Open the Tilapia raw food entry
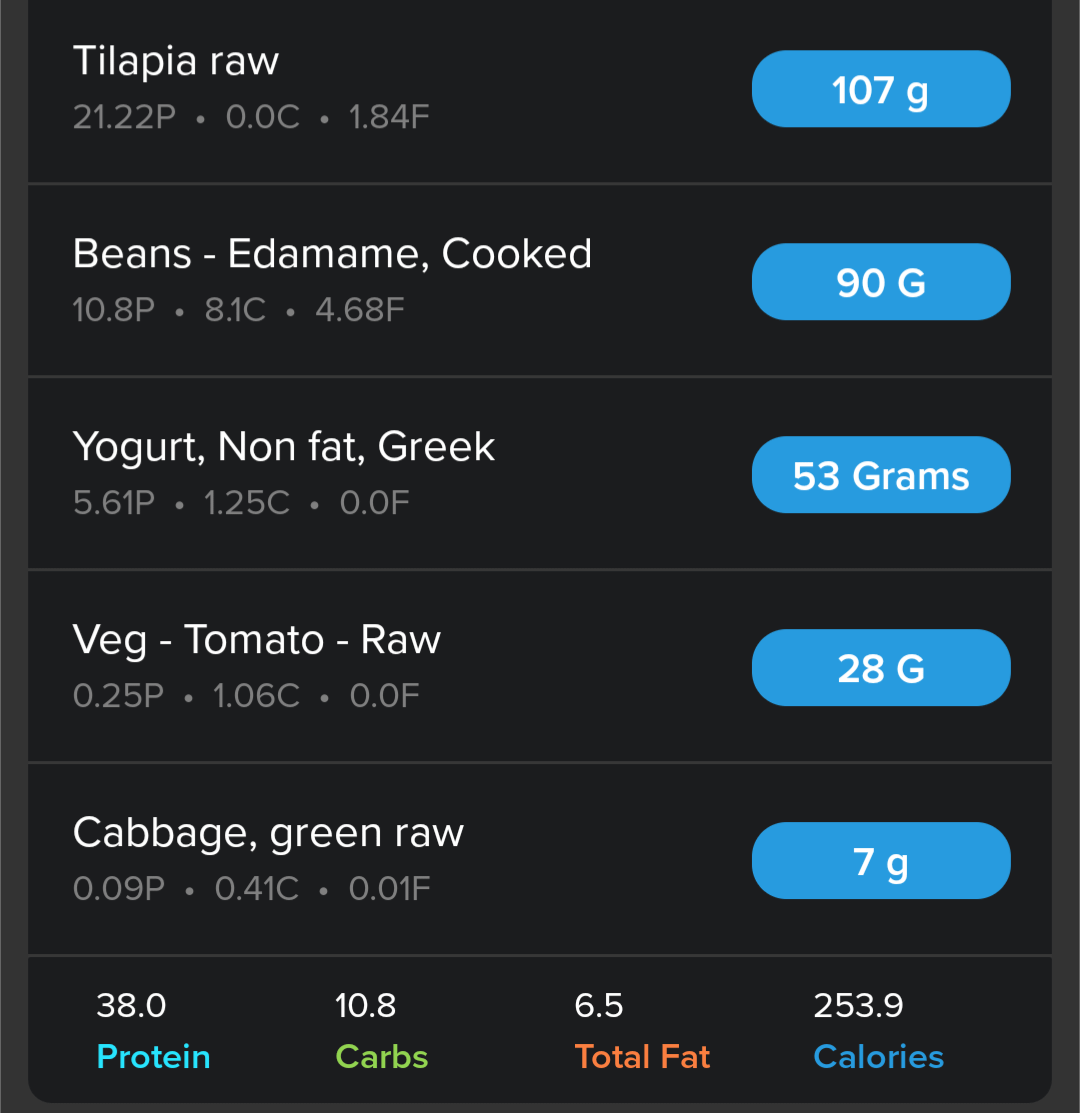The height and width of the screenshot is (1113, 1080). coord(176,62)
